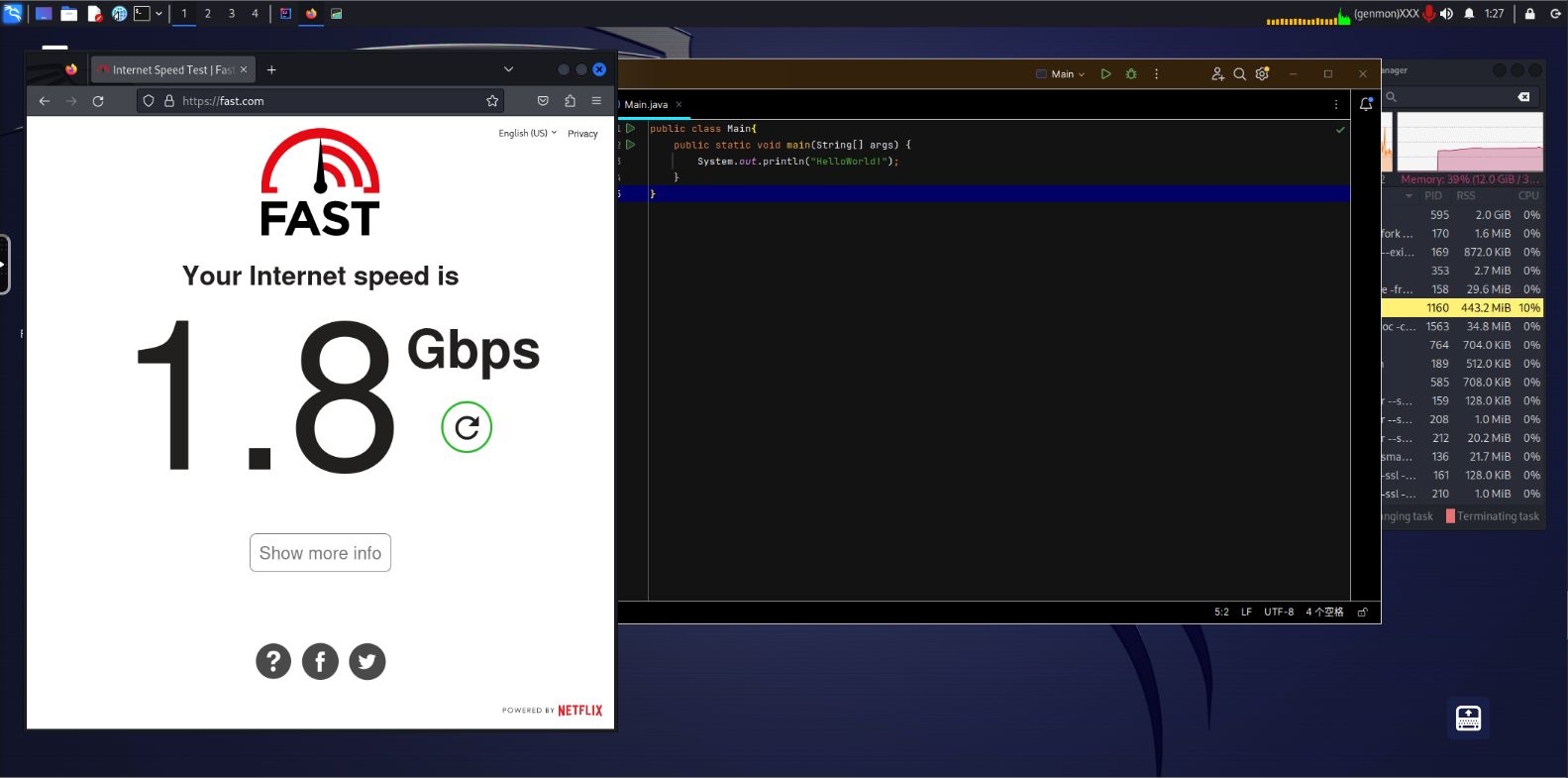Viewport: 1568px width, 778px height.
Task: Sort task manager by RSS column
Action: (x=1466, y=196)
